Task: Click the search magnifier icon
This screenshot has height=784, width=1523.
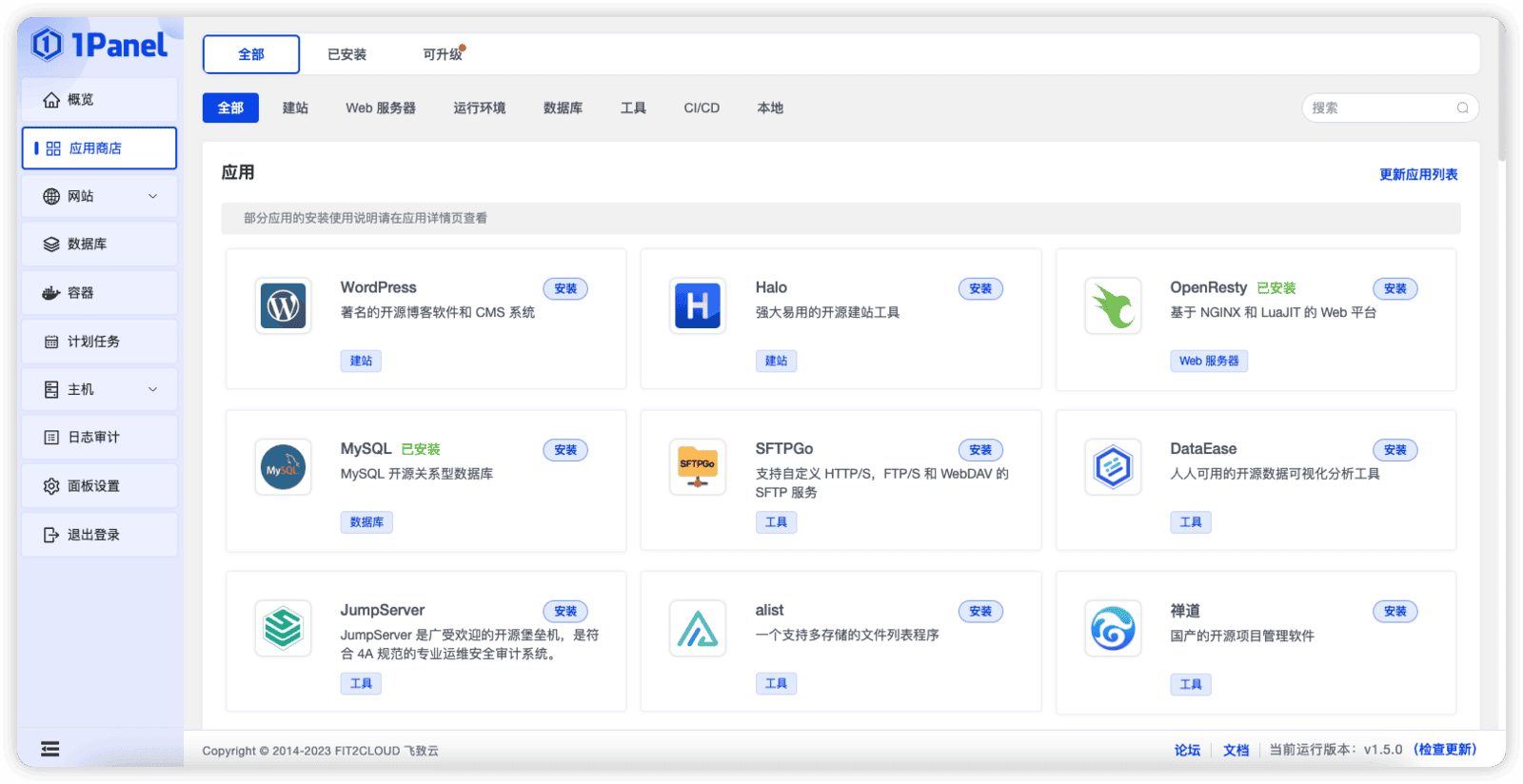Action: point(1462,108)
